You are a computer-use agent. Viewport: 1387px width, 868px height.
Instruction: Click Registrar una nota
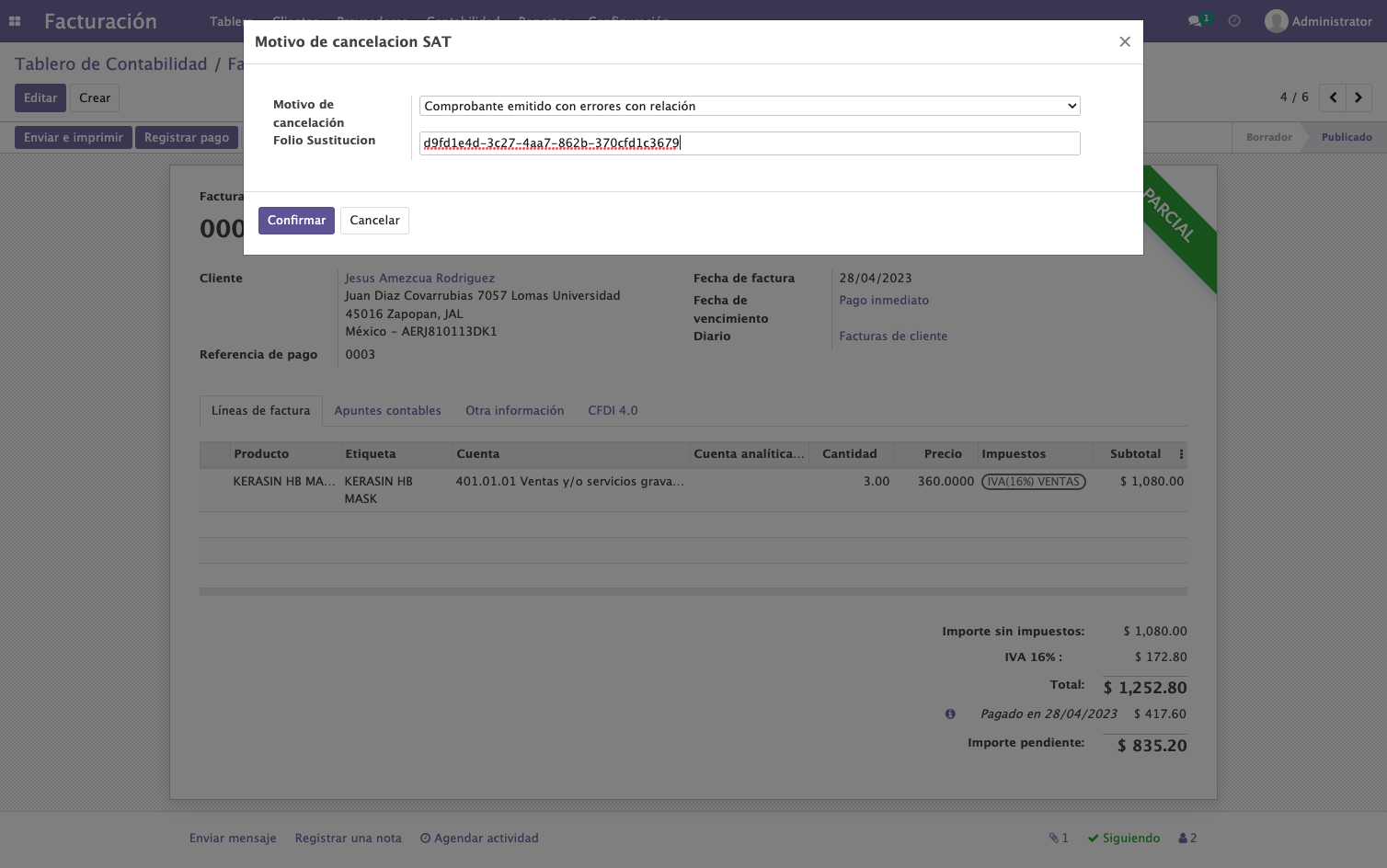click(348, 839)
